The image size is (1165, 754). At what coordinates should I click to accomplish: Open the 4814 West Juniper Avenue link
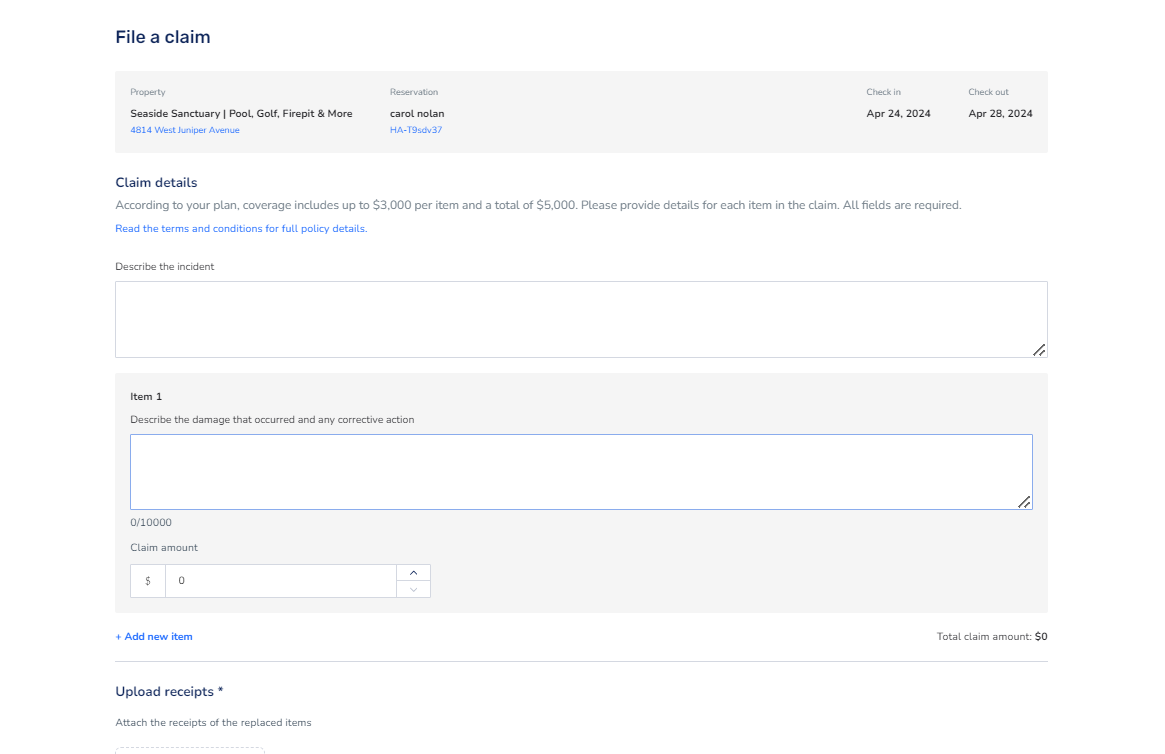185,130
